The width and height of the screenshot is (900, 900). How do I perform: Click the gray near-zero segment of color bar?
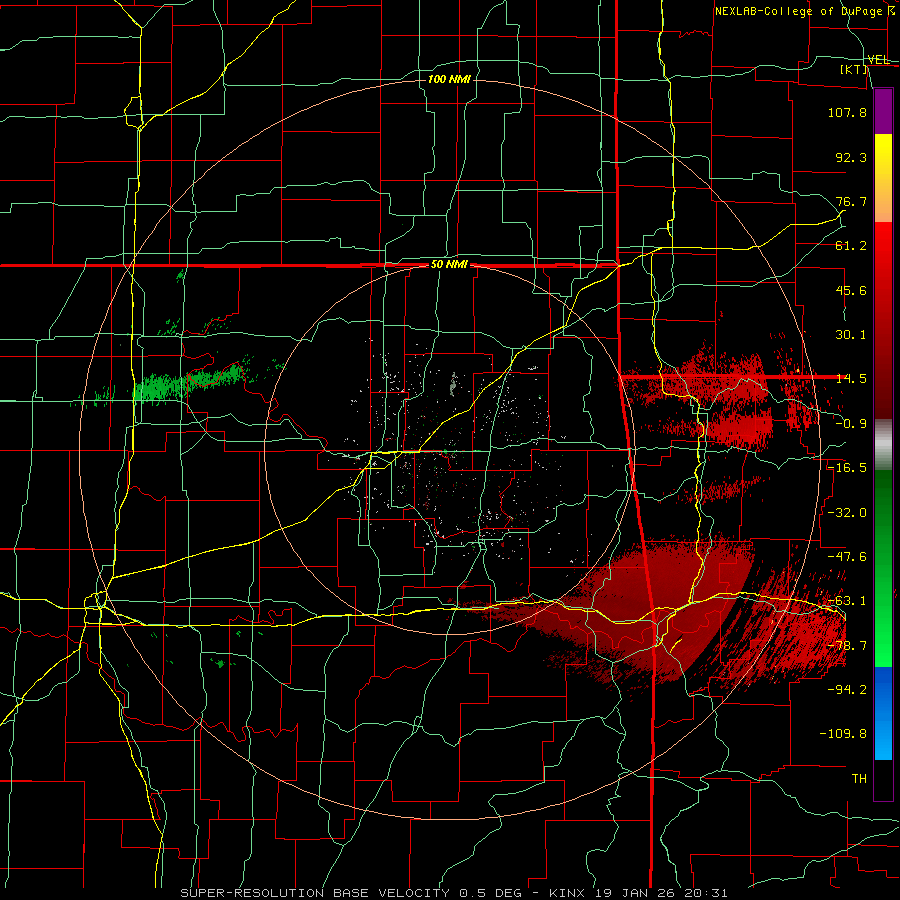[x=883, y=445]
